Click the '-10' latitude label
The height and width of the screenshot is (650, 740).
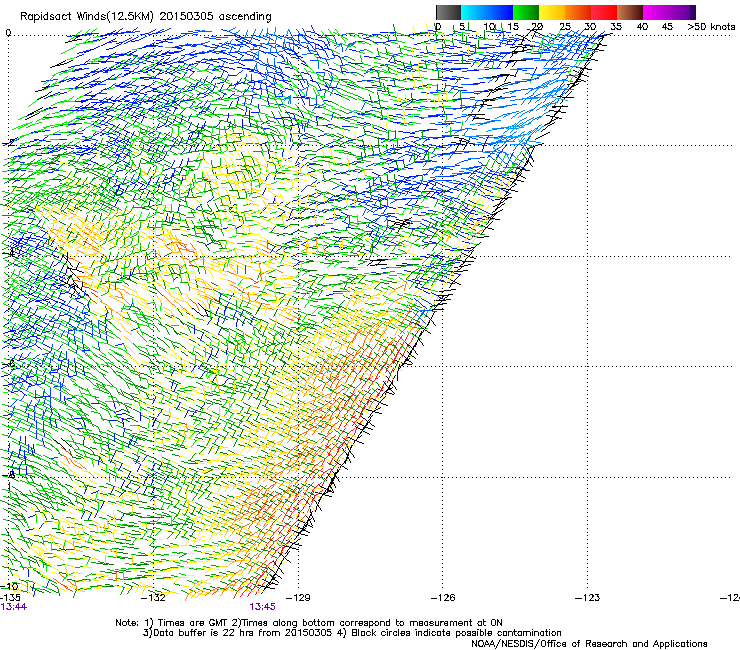(x=9, y=587)
